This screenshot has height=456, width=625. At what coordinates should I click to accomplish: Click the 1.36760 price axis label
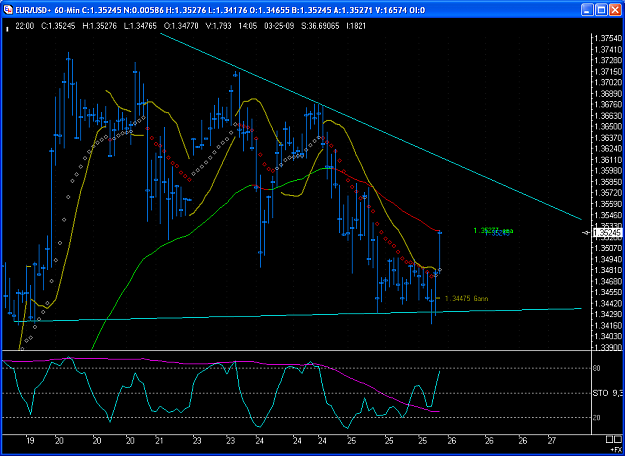click(x=607, y=105)
